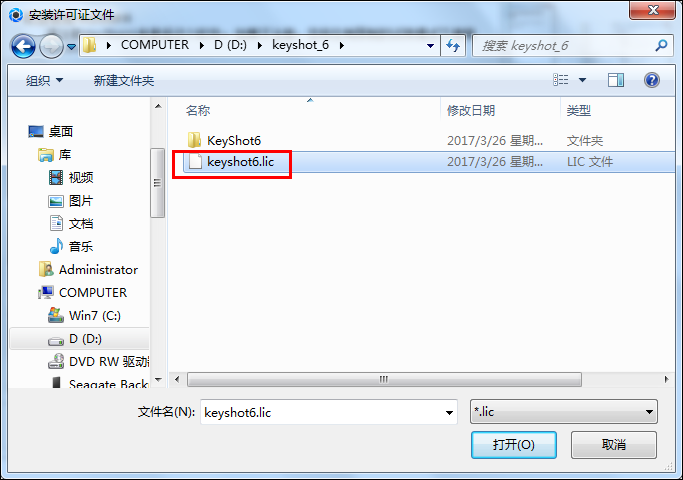Expand the file name history dropdown
The width and height of the screenshot is (683, 480).
coord(449,412)
